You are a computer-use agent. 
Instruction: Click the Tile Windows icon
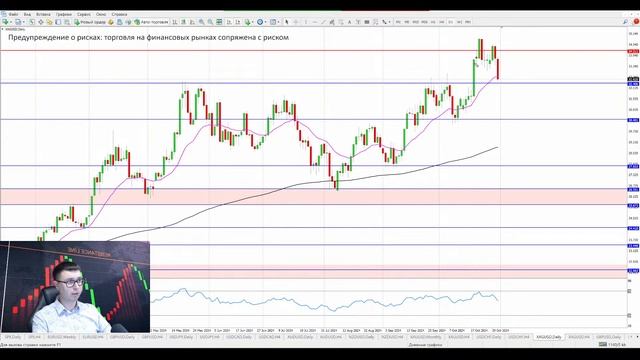tap(219, 22)
